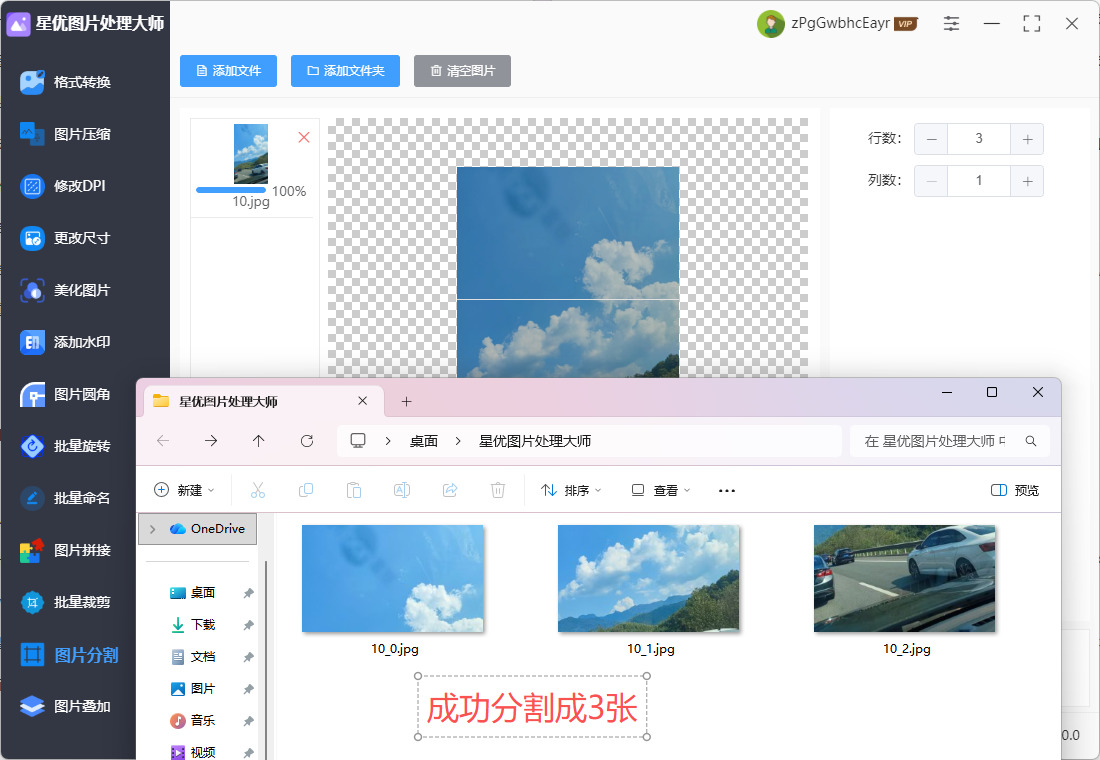Click the Cut scissors icon
This screenshot has width=1100, height=760.
tap(257, 490)
